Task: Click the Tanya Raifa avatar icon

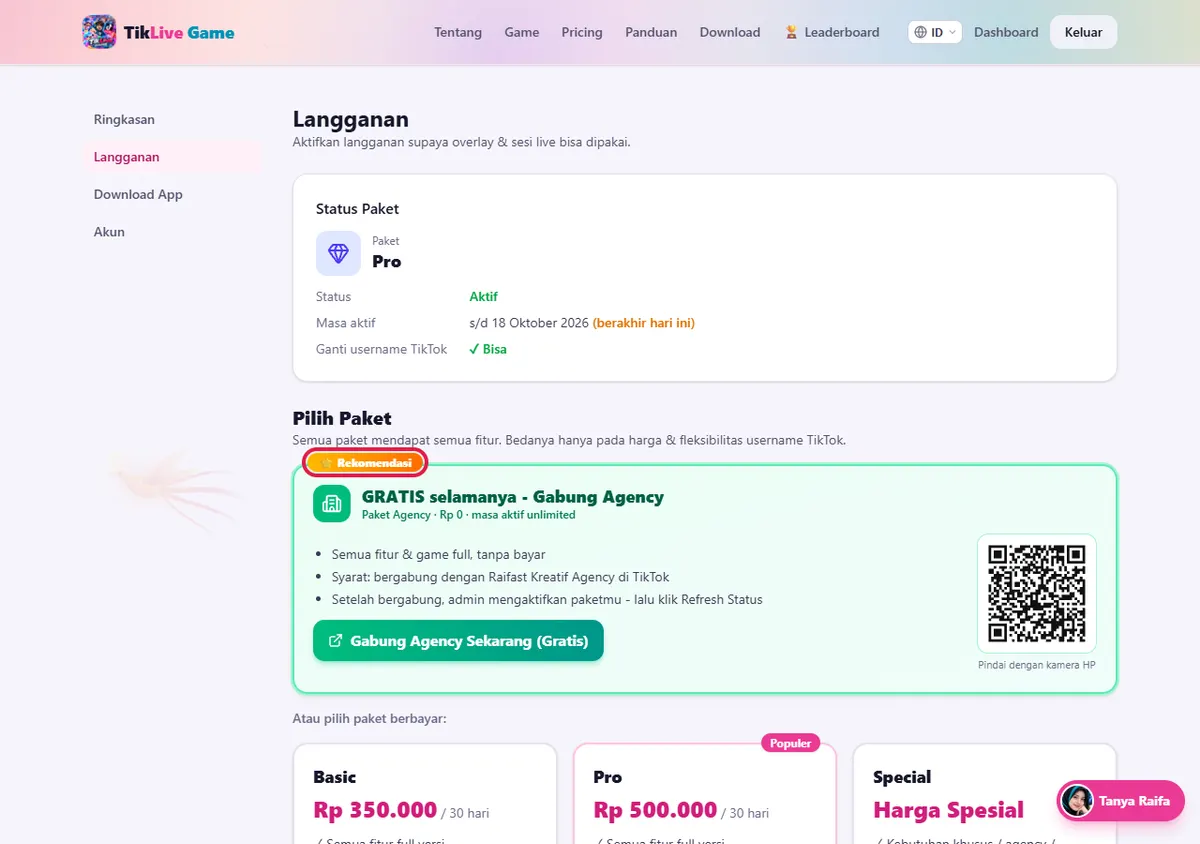Action: point(1077,801)
